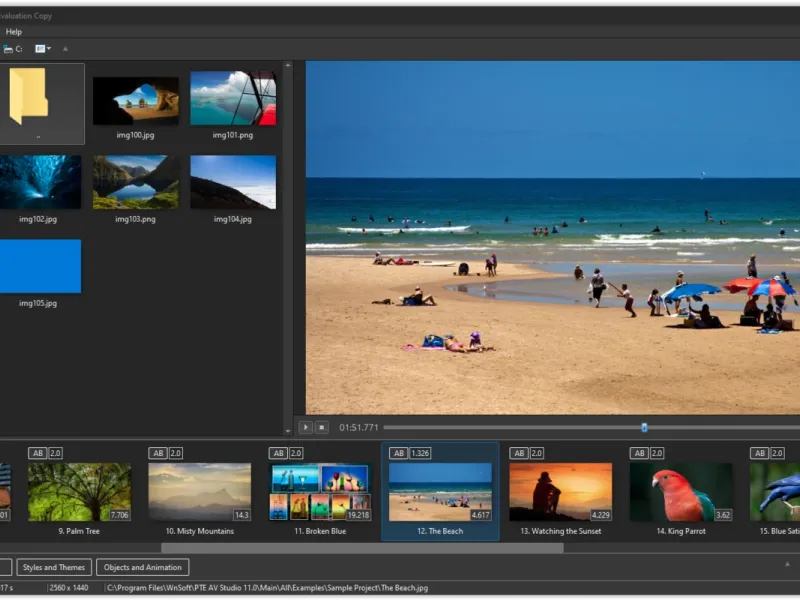
Task: Go up one folder with arrow icon
Action: 65,49
